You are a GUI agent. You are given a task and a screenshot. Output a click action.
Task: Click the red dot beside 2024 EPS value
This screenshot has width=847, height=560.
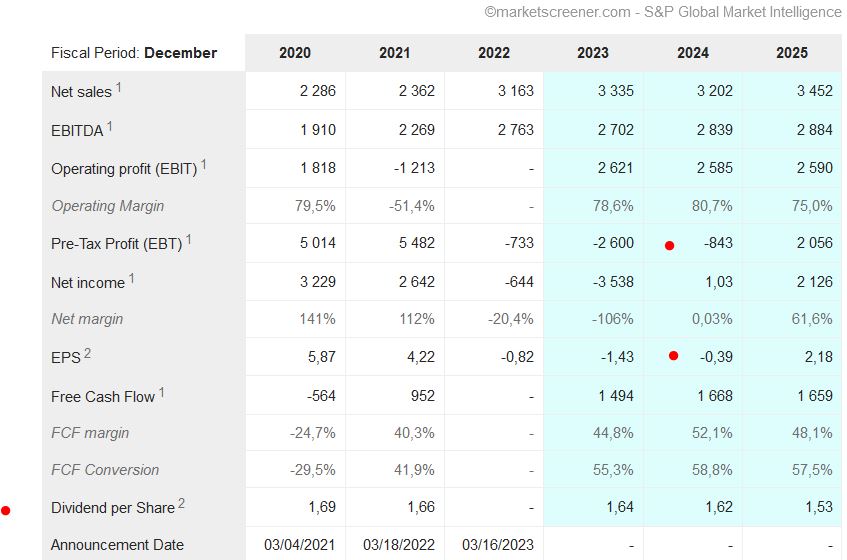(673, 356)
